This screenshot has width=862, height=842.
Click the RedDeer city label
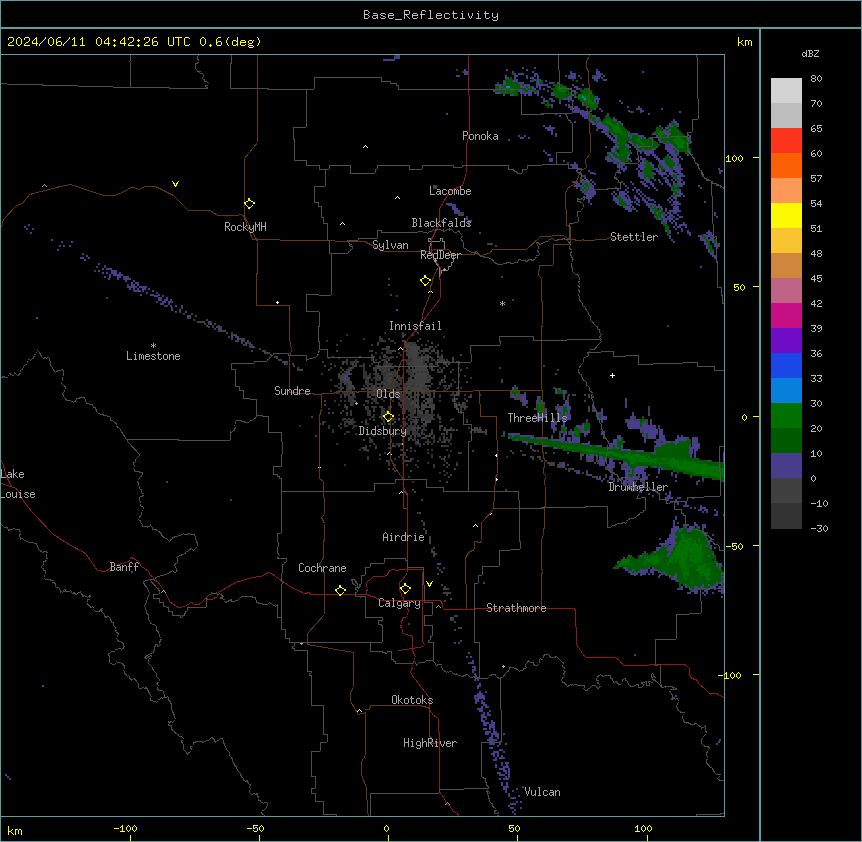pyautogui.click(x=440, y=255)
